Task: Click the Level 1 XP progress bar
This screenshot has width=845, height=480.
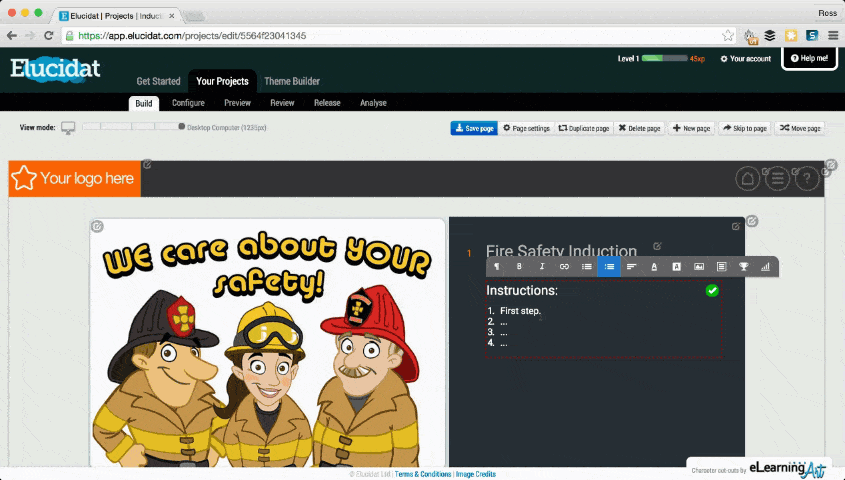Action: pyautogui.click(x=664, y=58)
